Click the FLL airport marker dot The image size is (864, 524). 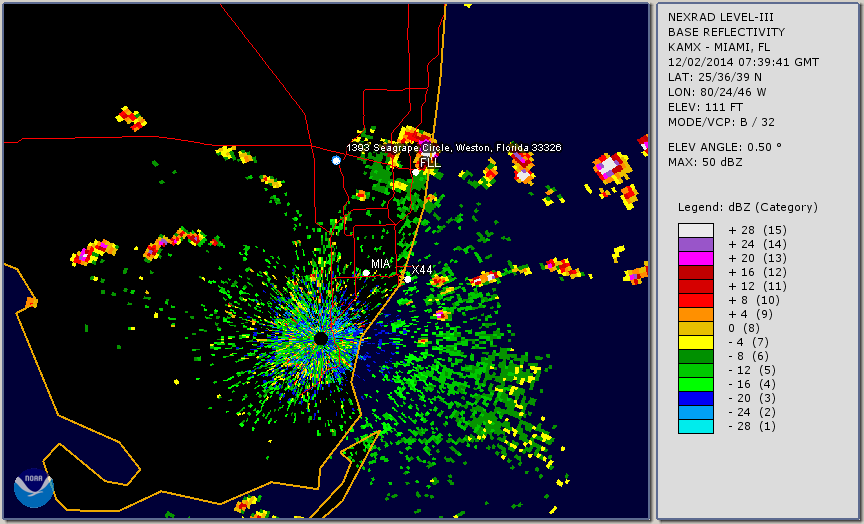pyautogui.click(x=416, y=172)
